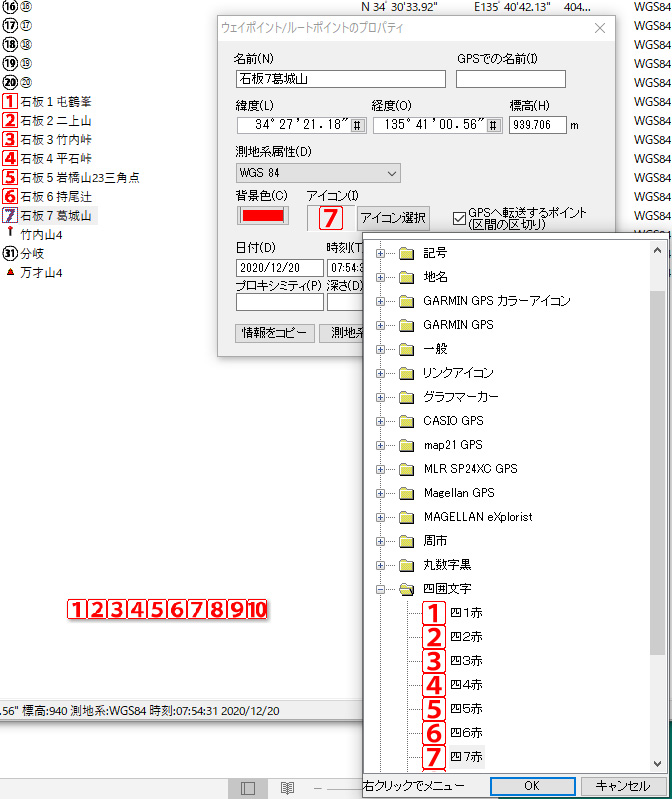Click the print layout view icon
672x799 pixels.
coord(247,788)
